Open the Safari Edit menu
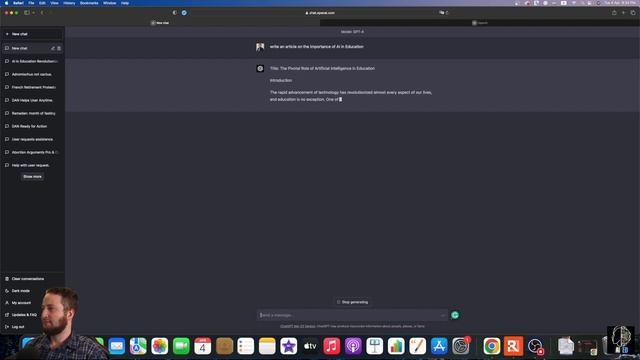 [x=42, y=3]
